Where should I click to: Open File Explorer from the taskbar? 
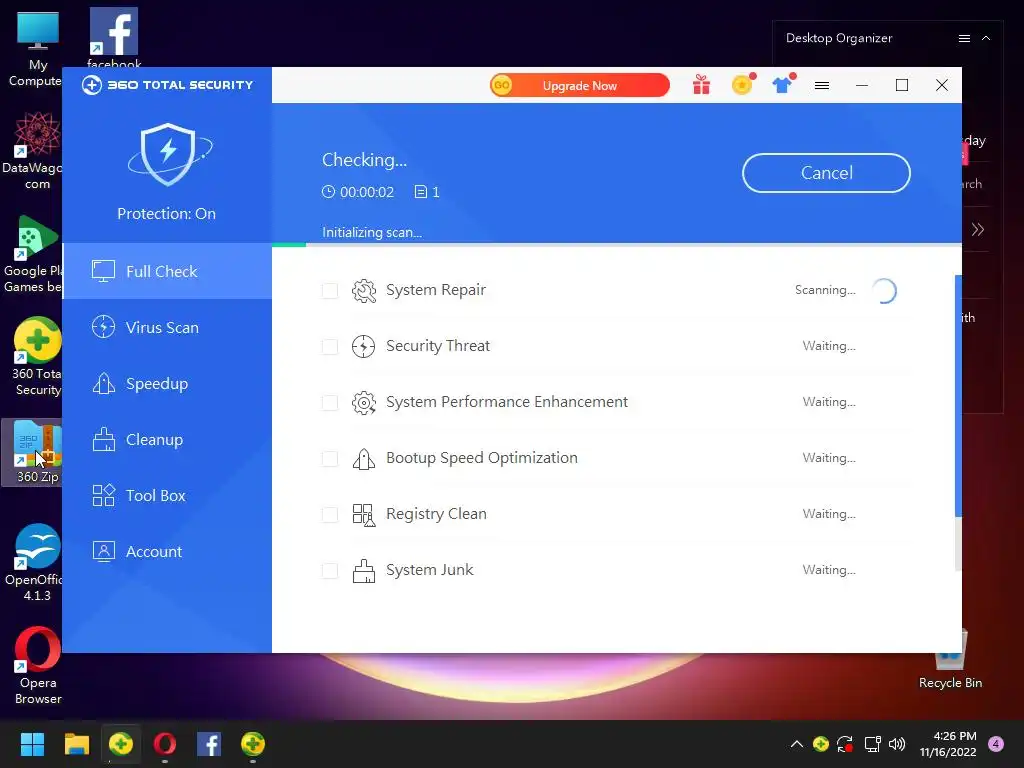click(76, 744)
